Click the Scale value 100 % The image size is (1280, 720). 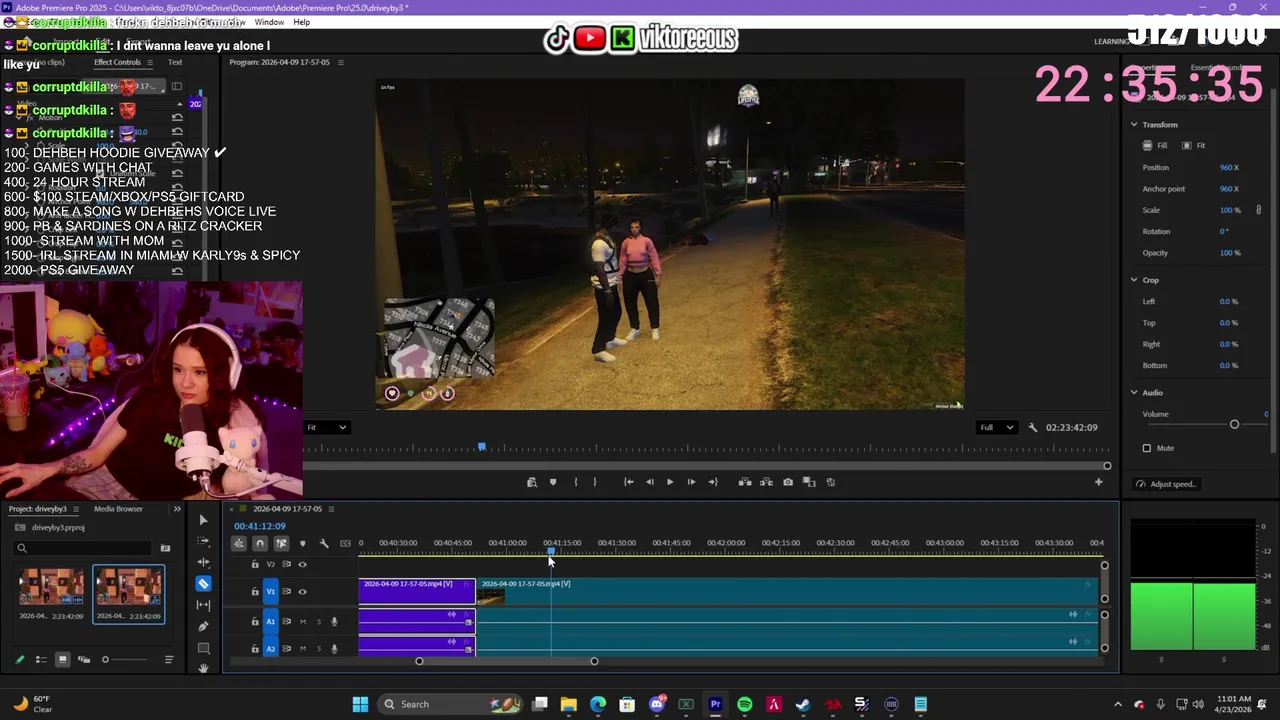click(x=1230, y=210)
